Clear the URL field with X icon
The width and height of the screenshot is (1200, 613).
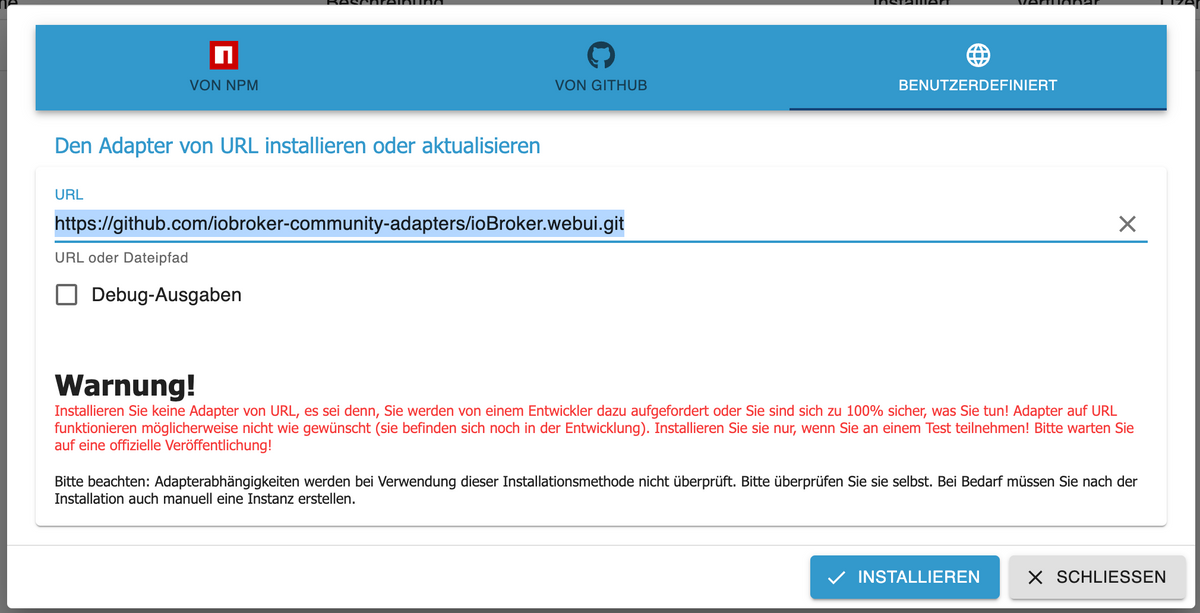(x=1127, y=224)
